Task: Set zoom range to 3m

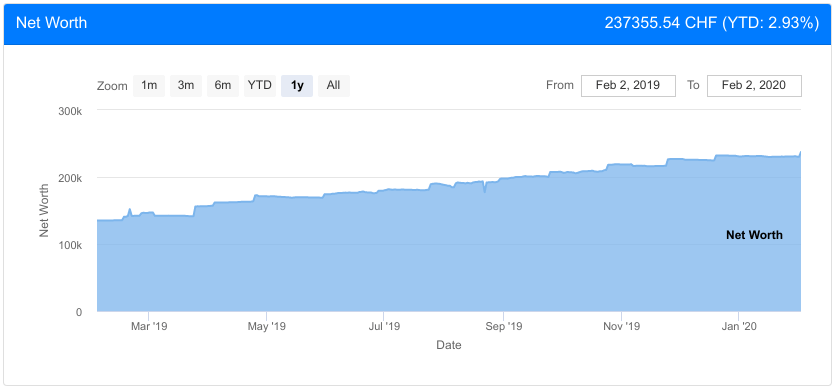Action: tap(186, 86)
